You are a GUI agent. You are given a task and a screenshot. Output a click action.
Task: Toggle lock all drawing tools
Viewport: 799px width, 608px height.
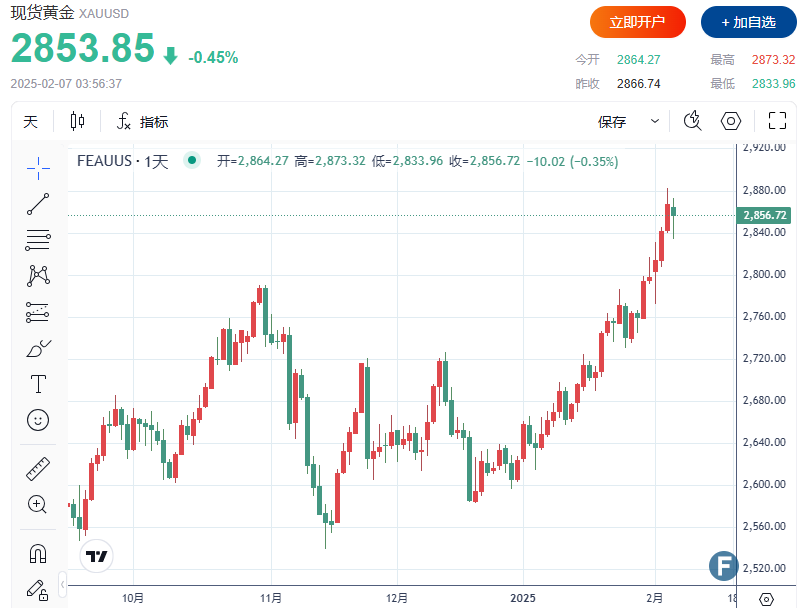click(x=38, y=589)
